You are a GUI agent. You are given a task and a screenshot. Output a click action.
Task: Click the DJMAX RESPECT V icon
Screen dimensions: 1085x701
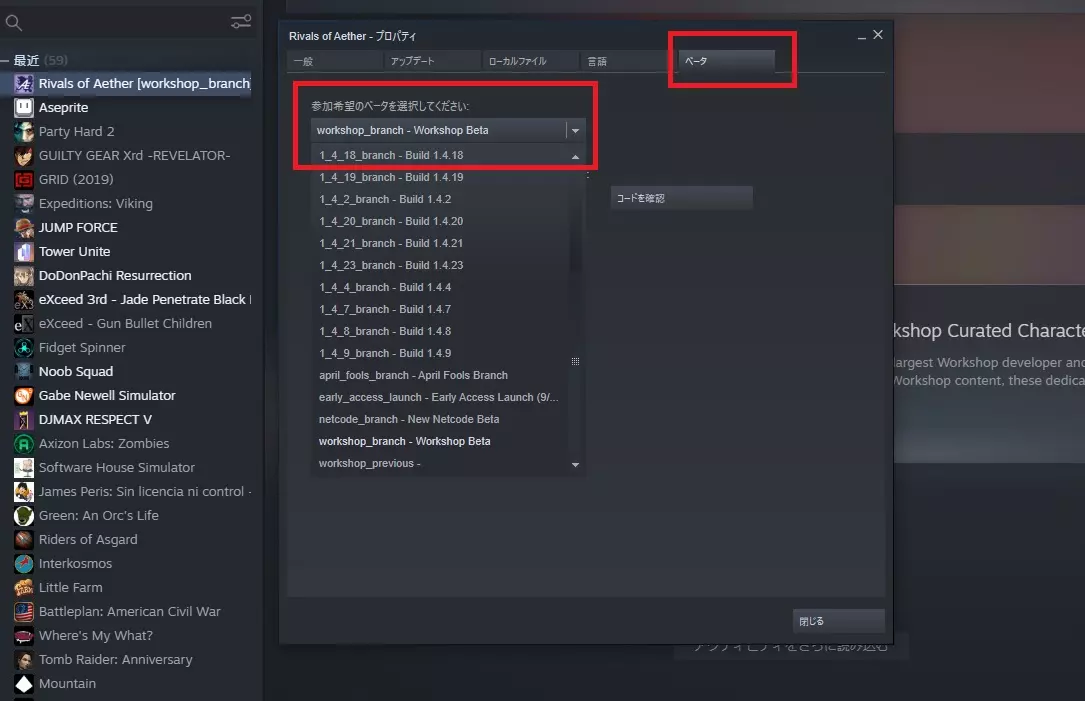tap(24, 419)
